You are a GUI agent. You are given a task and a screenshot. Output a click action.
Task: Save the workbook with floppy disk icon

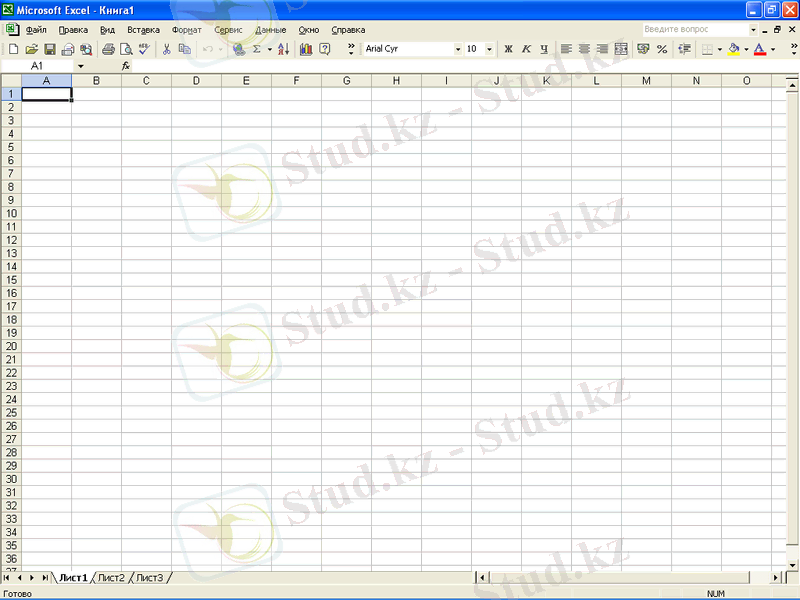pos(49,49)
